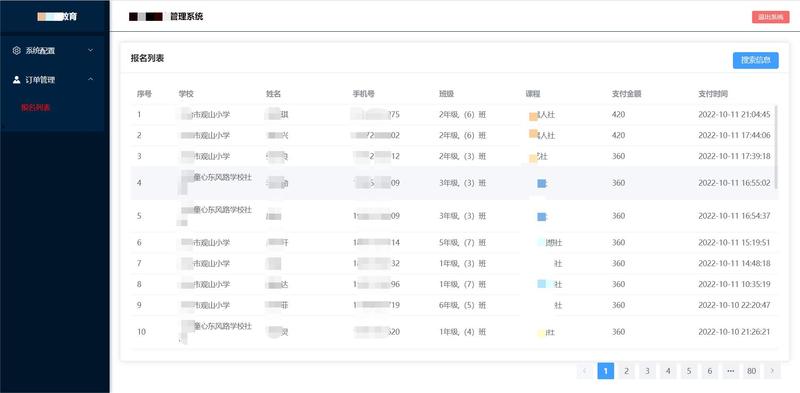Click payment time 2022-10-11 17:44:06
This screenshot has width=800, height=393.
click(734, 135)
